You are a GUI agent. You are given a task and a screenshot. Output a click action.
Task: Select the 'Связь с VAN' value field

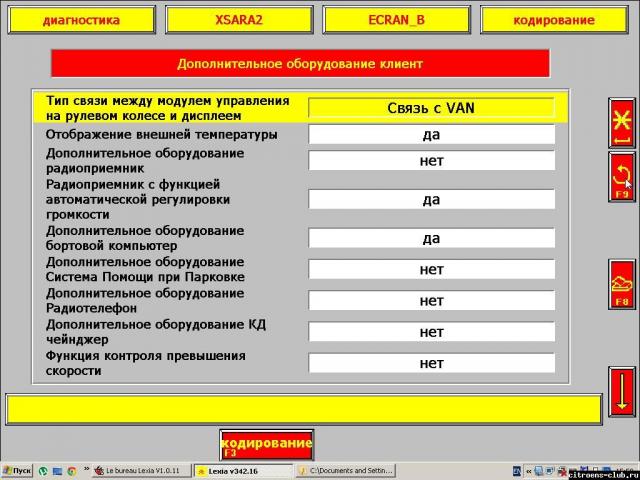tap(431, 108)
